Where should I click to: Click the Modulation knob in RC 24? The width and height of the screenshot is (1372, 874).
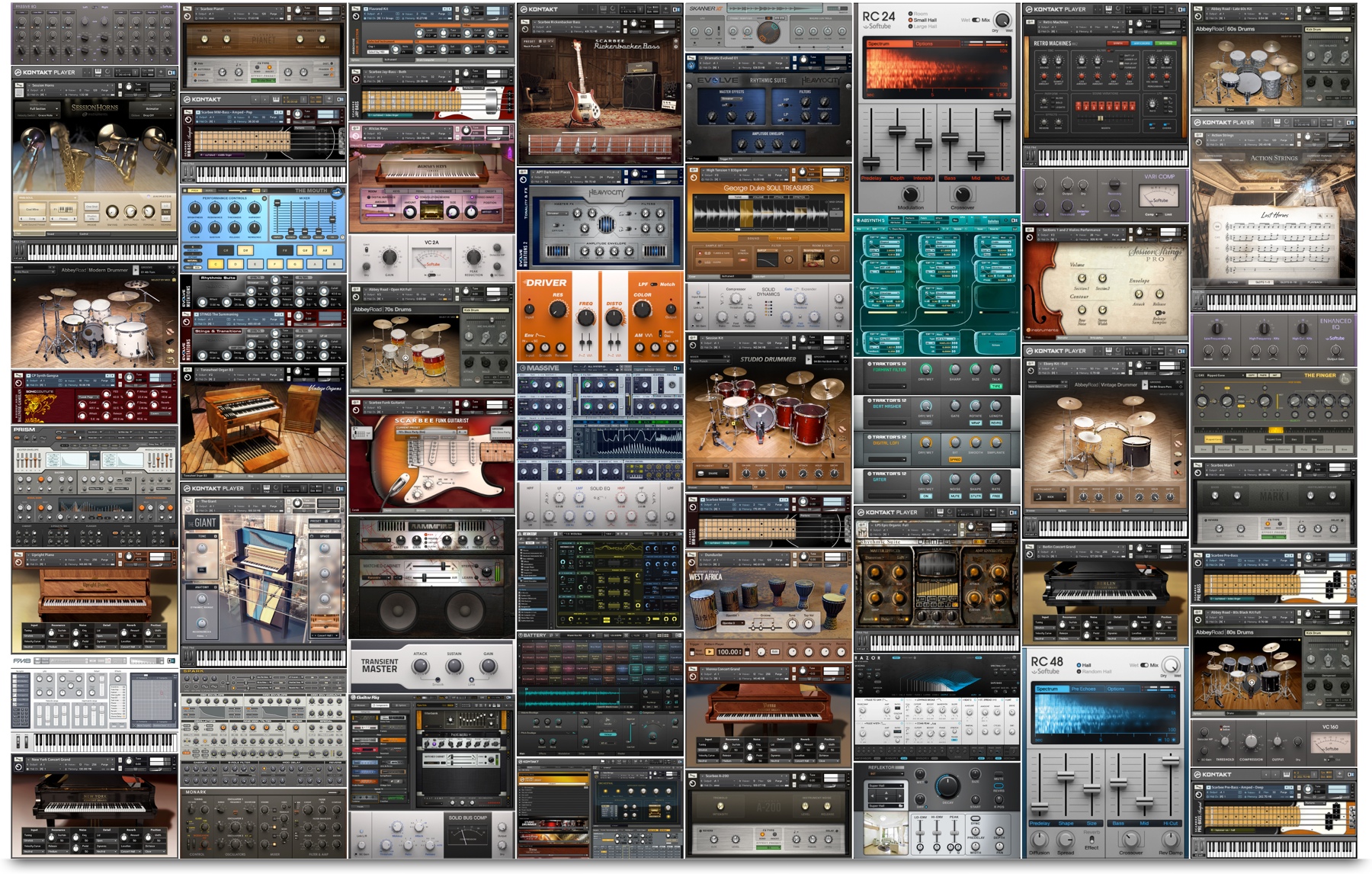(x=910, y=195)
